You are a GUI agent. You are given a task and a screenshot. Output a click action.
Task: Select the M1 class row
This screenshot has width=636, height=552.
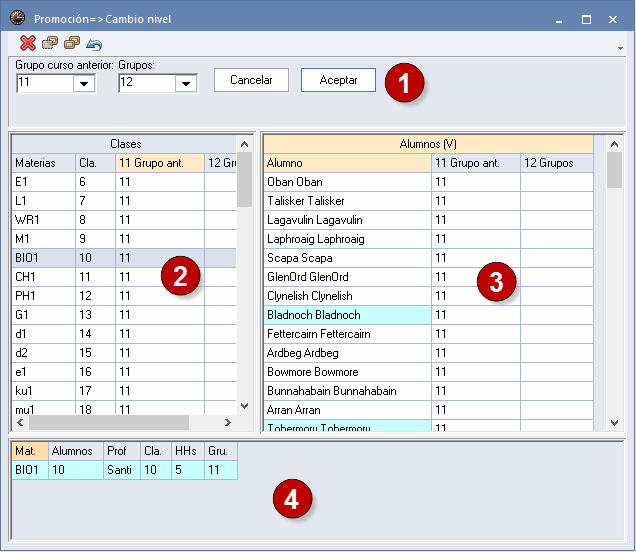[125, 239]
